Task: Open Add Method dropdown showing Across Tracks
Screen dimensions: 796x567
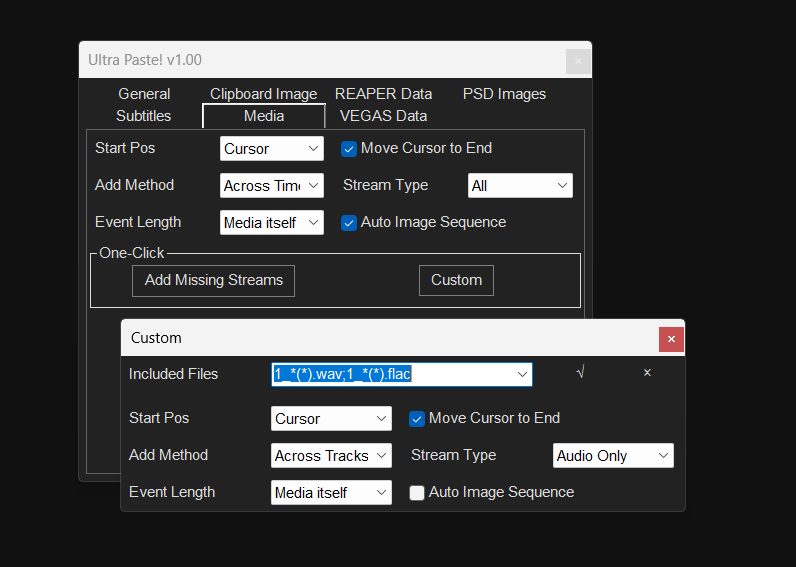Action: [x=331, y=456]
